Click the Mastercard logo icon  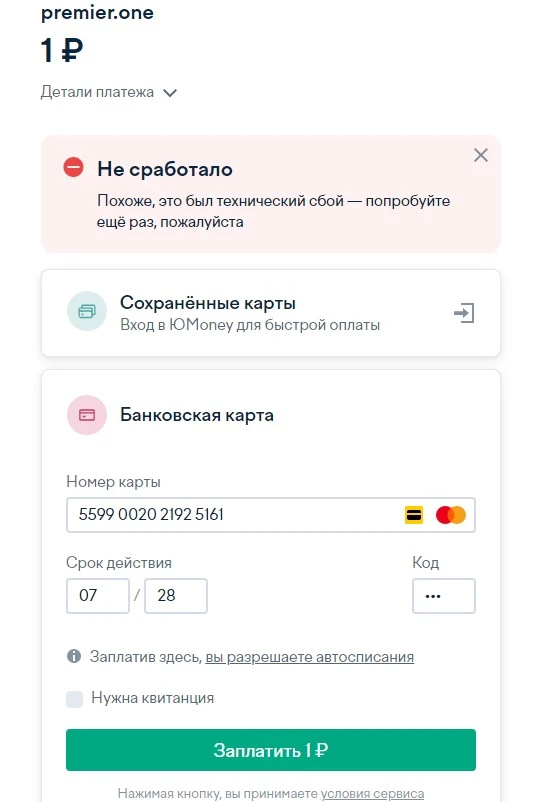pos(450,515)
